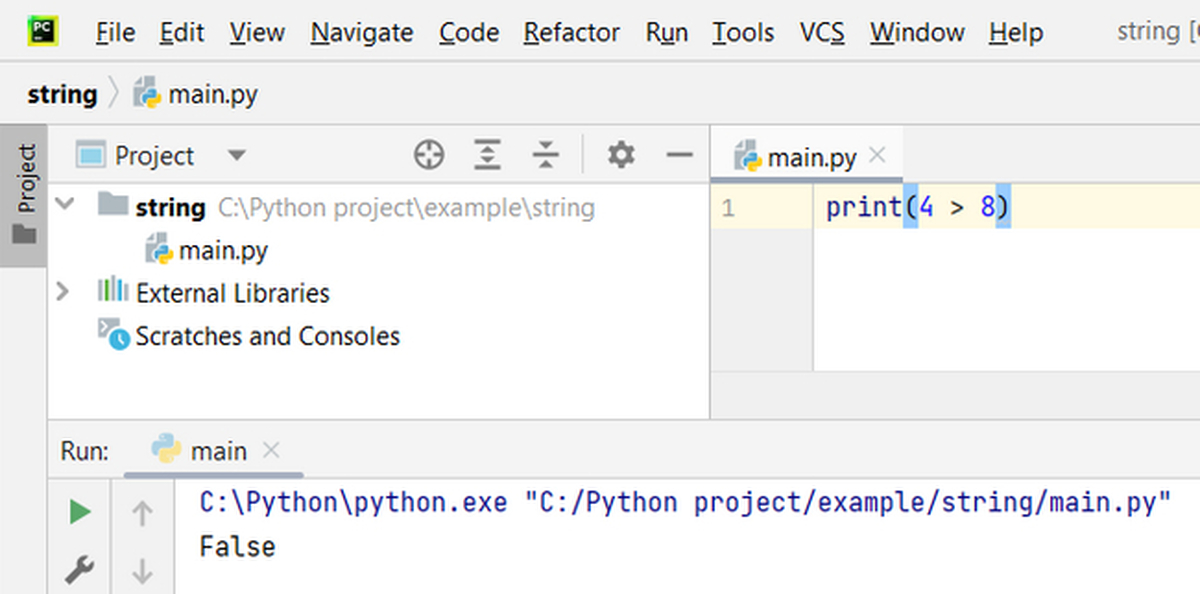Expand External Libraries node
Image resolution: width=1200 pixels, height=594 pixels.
tap(63, 291)
